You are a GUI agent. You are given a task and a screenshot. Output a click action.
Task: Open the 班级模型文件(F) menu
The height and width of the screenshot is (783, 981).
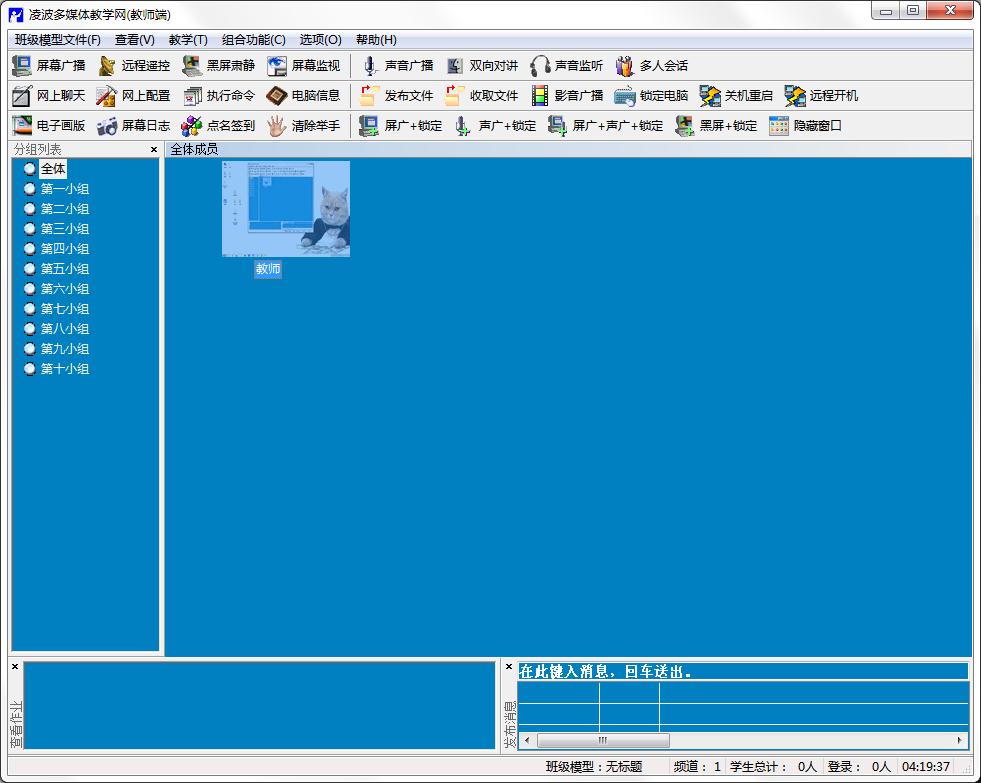click(58, 40)
